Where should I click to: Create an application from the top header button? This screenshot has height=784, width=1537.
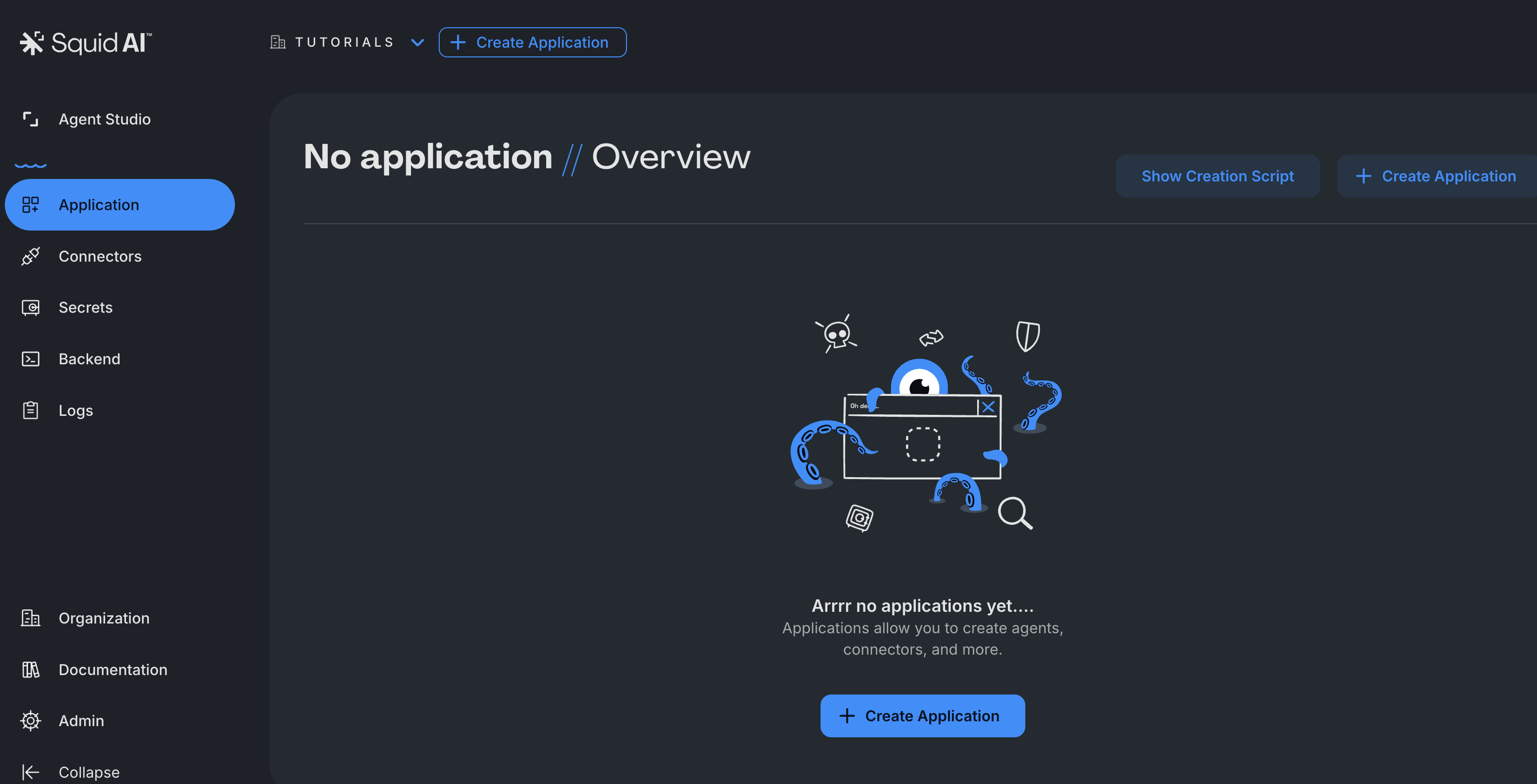[x=532, y=42]
